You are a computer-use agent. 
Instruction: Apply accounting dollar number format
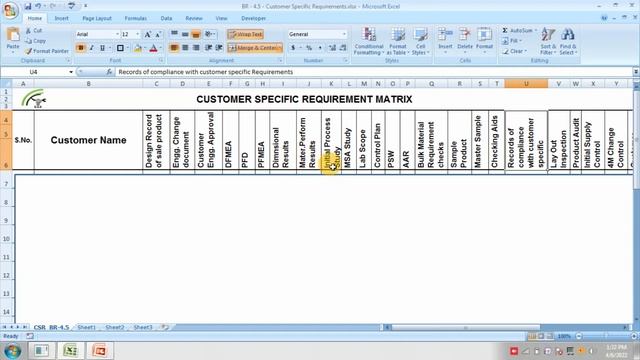[x=293, y=48]
